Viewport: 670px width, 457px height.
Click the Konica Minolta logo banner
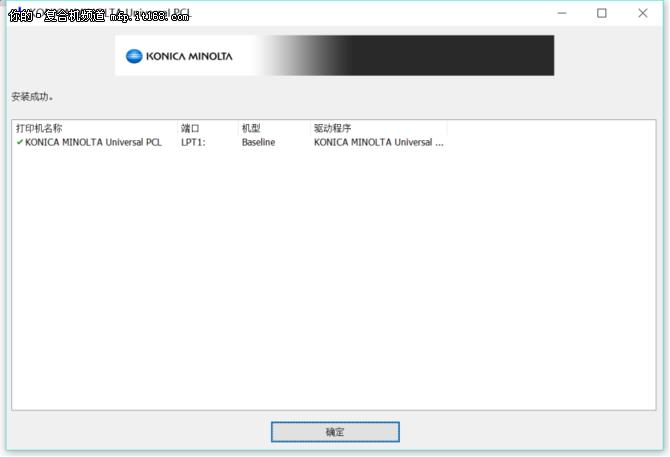335,56
